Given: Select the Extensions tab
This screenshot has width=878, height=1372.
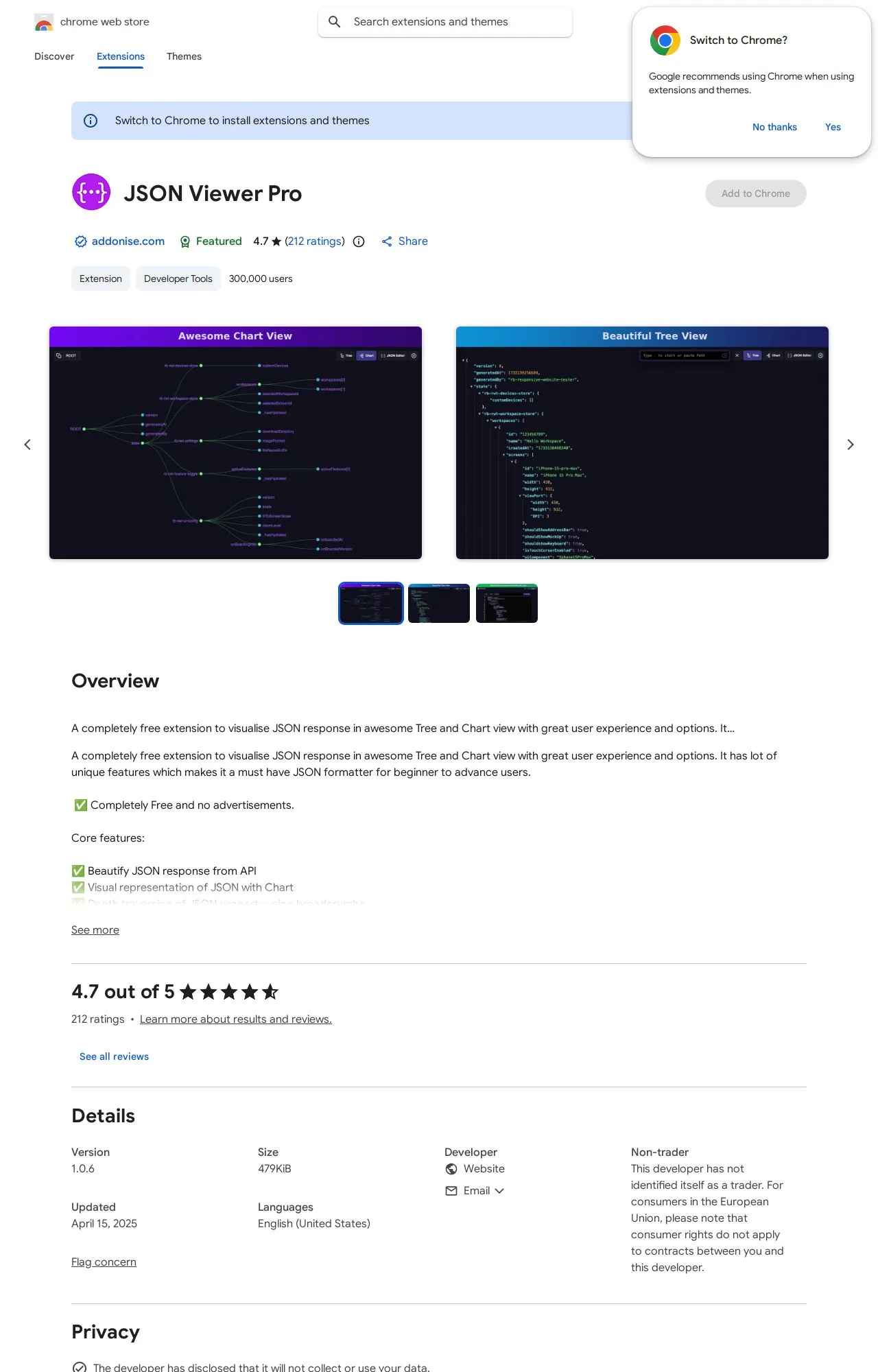Looking at the screenshot, I should click(121, 56).
